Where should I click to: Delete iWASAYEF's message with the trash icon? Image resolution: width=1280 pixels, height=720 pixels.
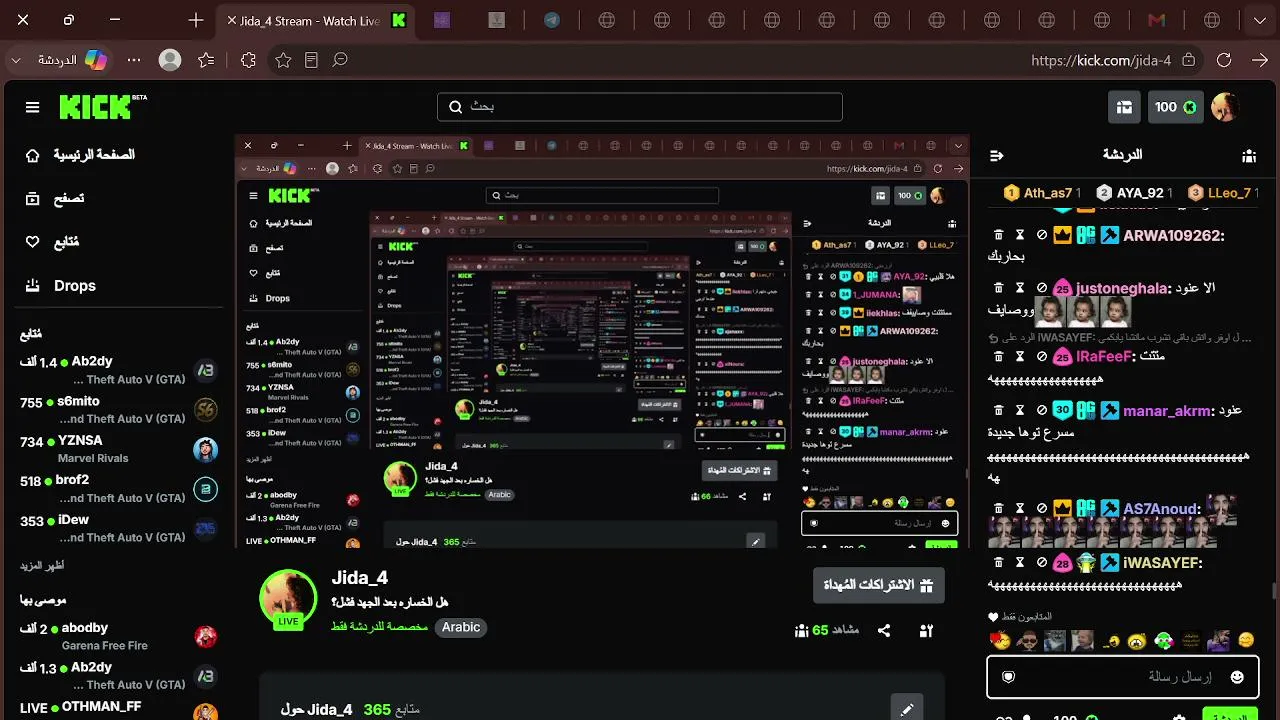(x=998, y=563)
